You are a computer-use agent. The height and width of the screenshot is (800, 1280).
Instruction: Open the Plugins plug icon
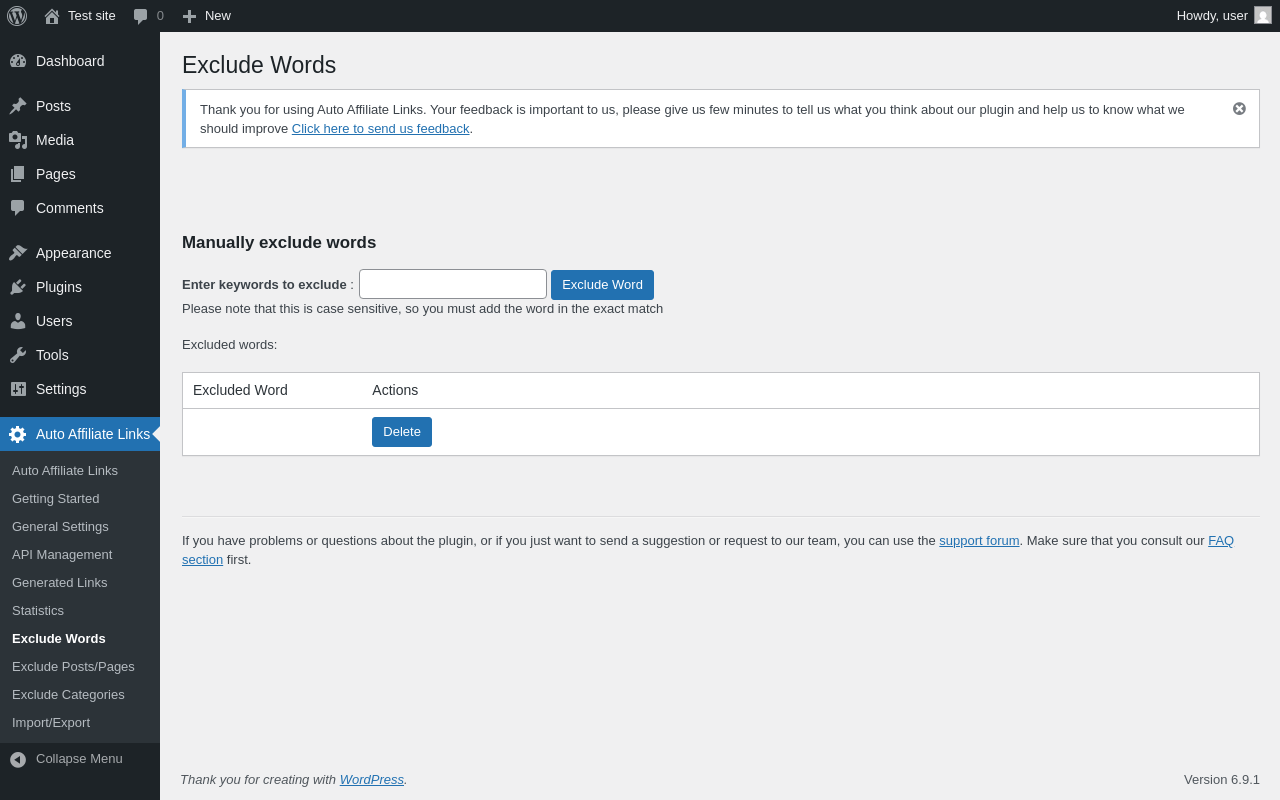click(18, 287)
